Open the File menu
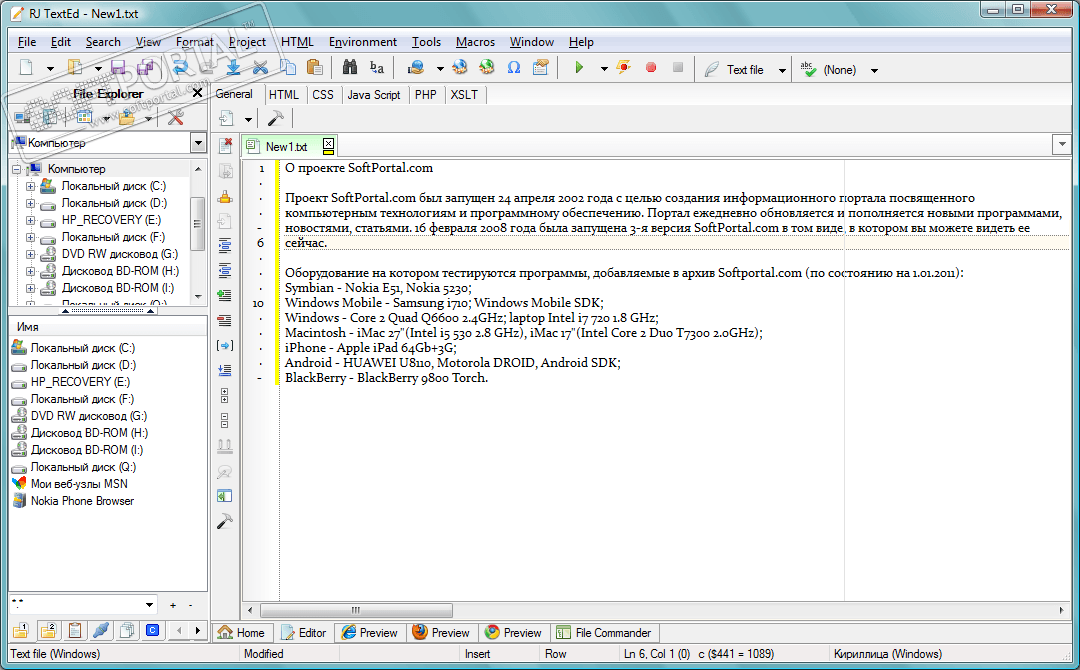 coord(27,42)
